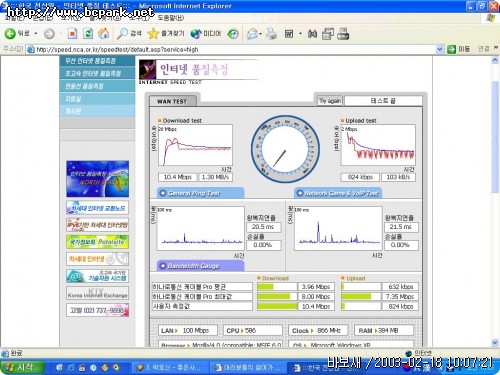This screenshot has height=375, width=500.
Task: Click the 10.4 Mbps download result box
Action: (177, 177)
